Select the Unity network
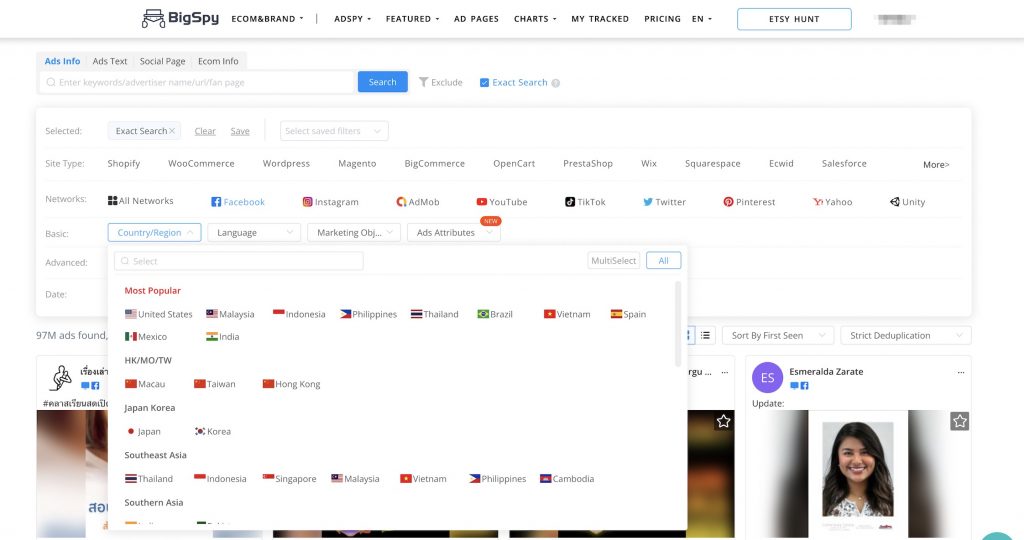Screen dimensions: 1024x540 [x=907, y=202]
